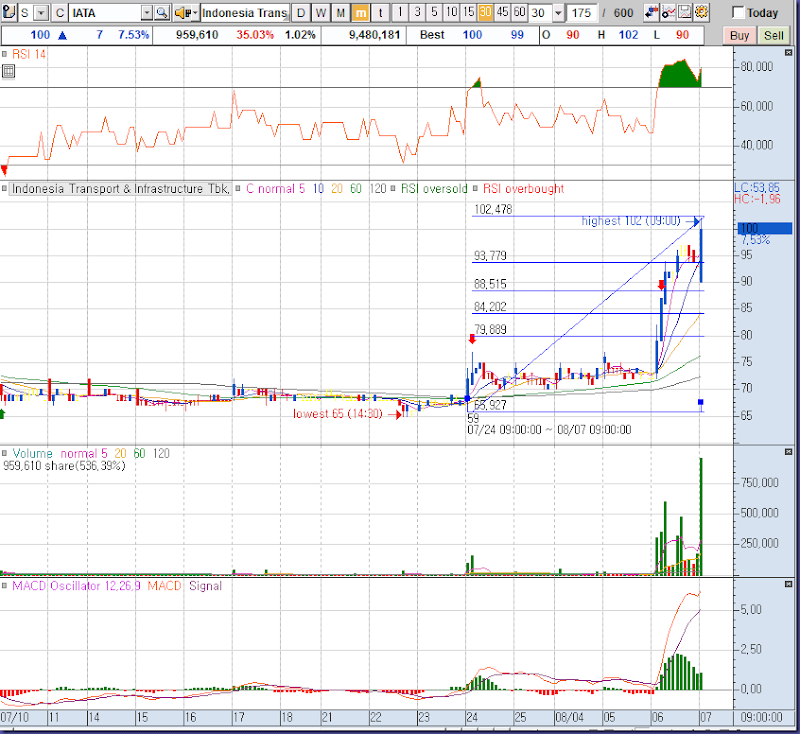The height and width of the screenshot is (734, 800).
Task: Click the 35.03% turnover value
Action: coord(255,35)
